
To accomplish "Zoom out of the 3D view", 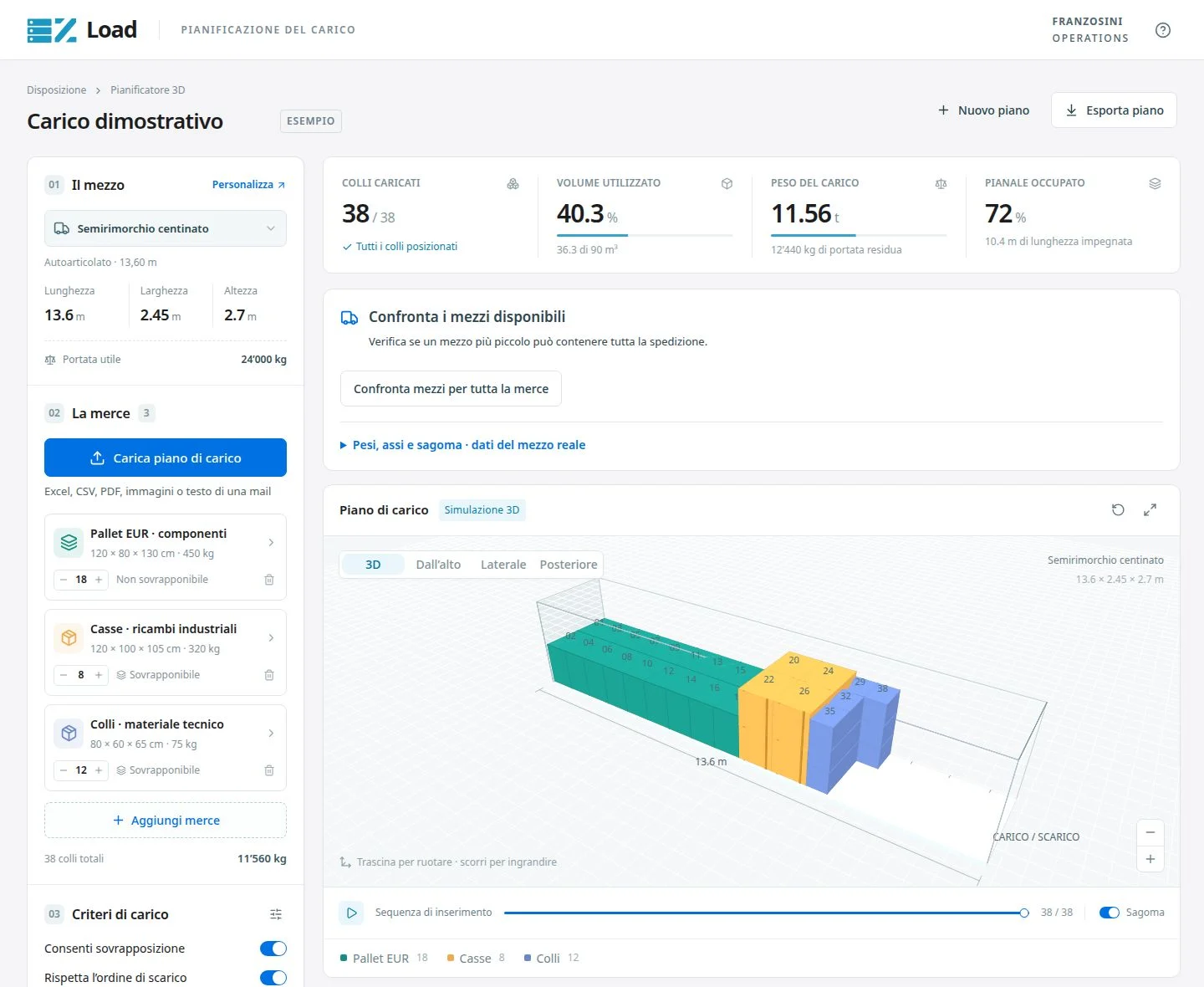I will (x=1150, y=832).
